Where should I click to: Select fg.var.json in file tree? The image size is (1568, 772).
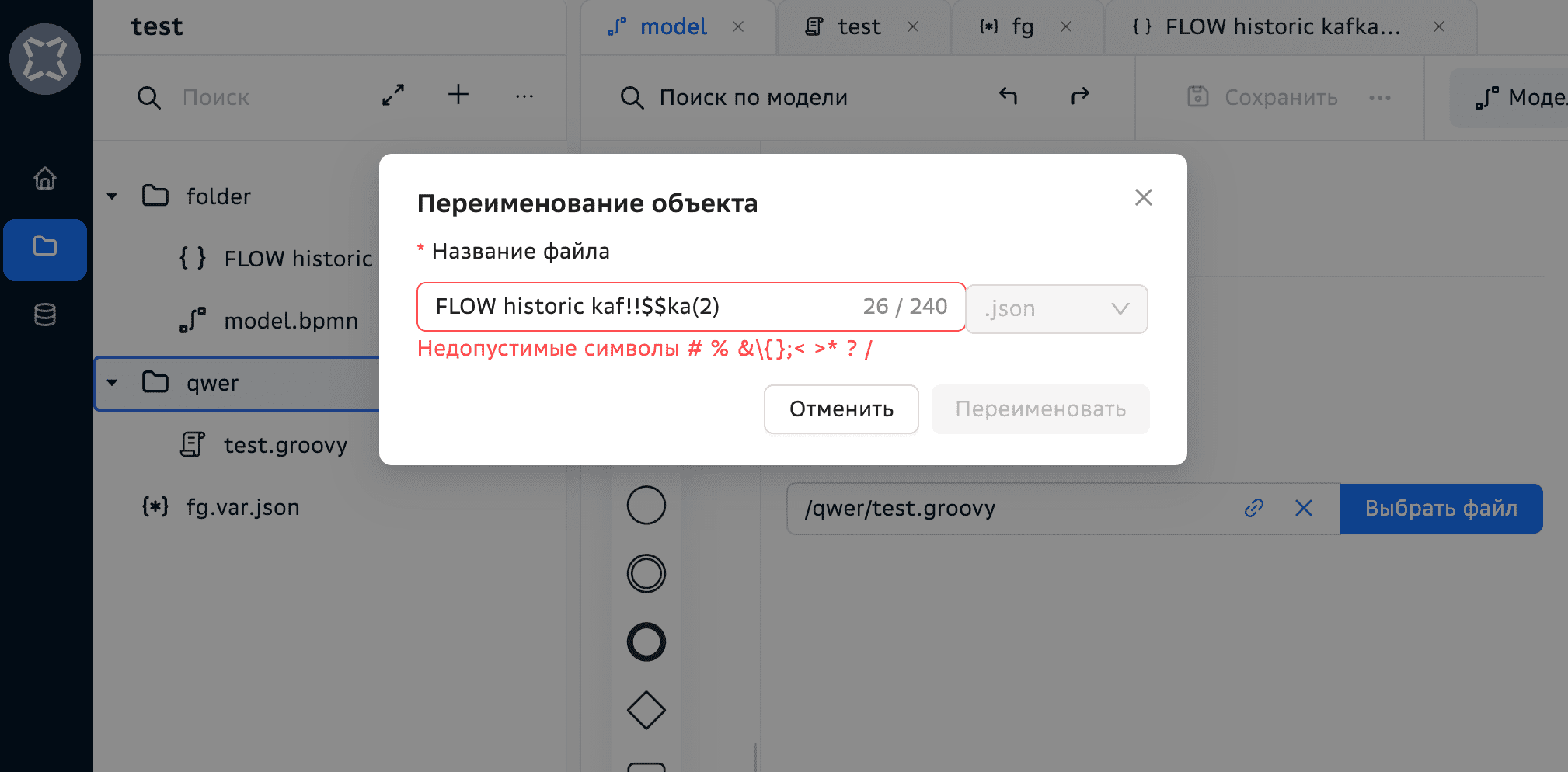(242, 507)
